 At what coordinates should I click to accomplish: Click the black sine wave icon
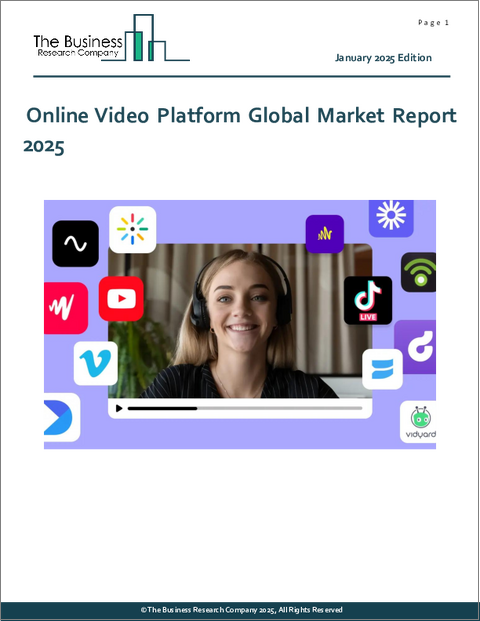click(x=75, y=244)
